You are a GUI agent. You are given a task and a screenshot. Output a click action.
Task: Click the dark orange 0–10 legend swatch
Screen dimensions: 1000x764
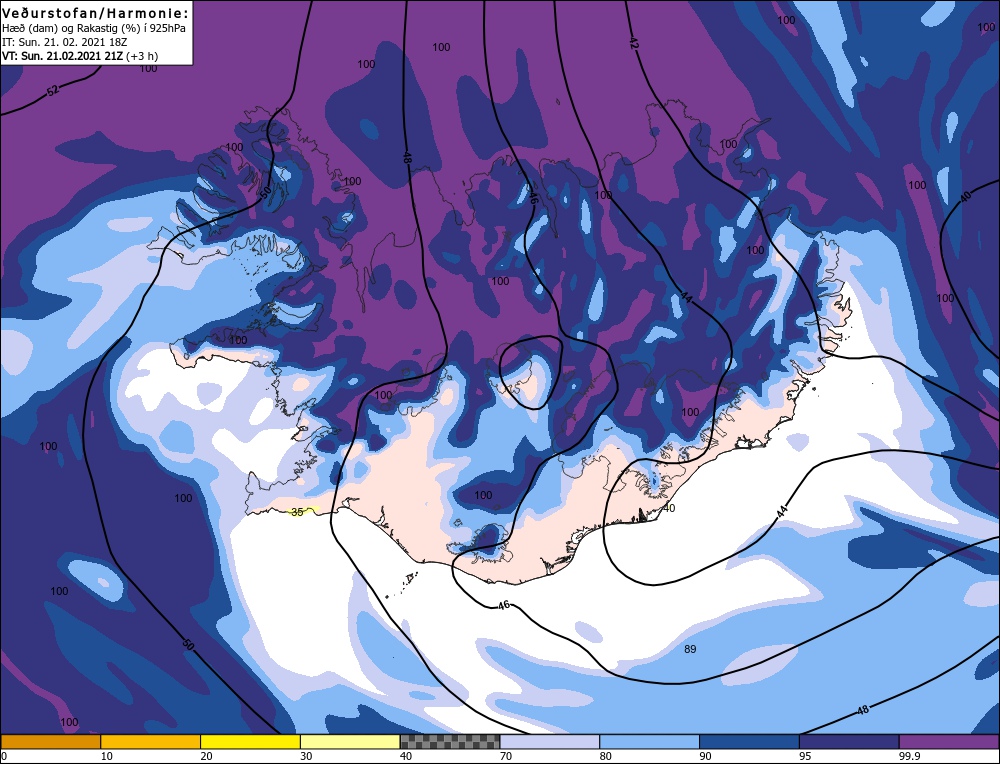[x=50, y=741]
